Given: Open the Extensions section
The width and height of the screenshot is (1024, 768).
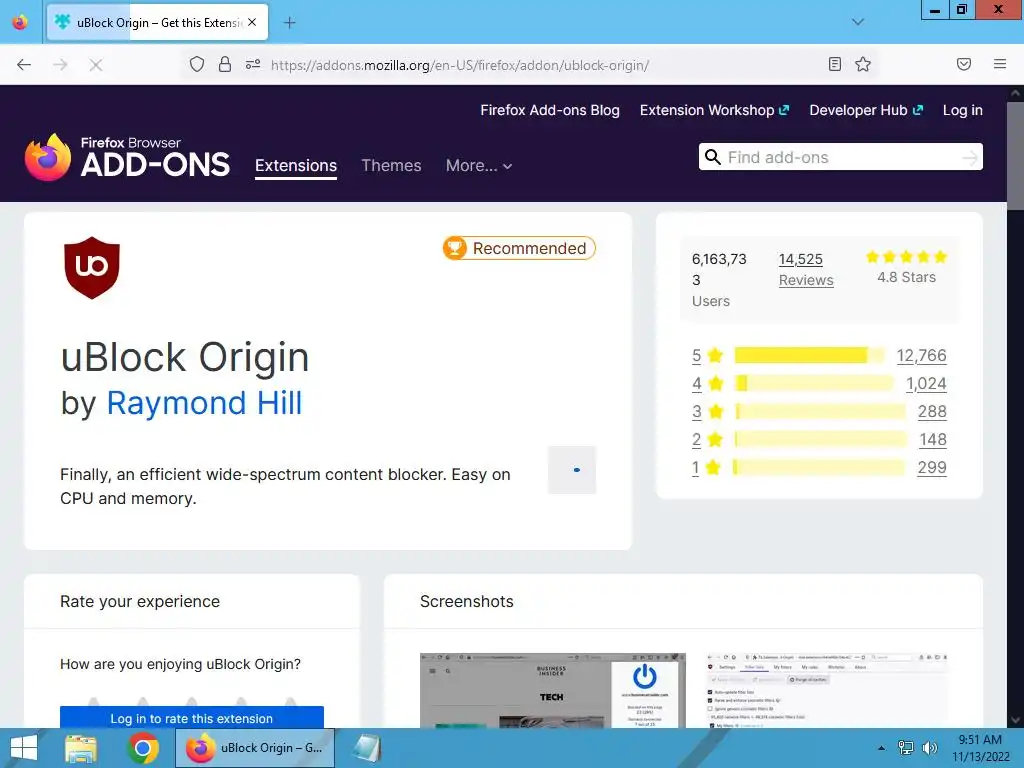Looking at the screenshot, I should [296, 166].
